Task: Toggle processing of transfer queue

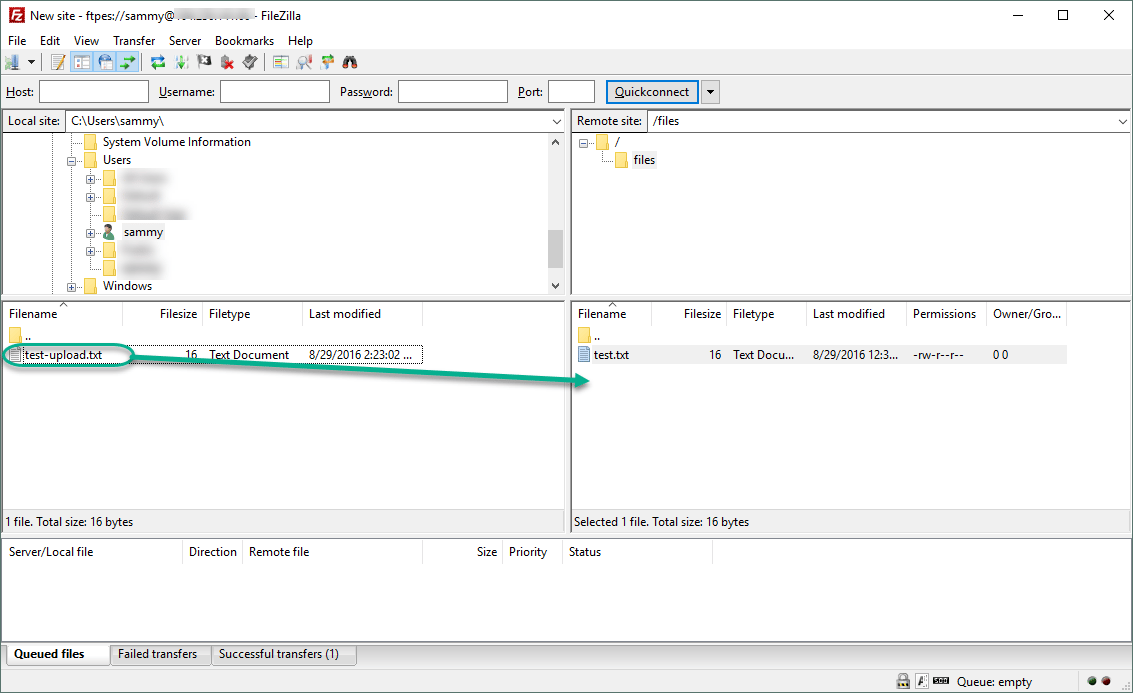Action: (x=181, y=63)
